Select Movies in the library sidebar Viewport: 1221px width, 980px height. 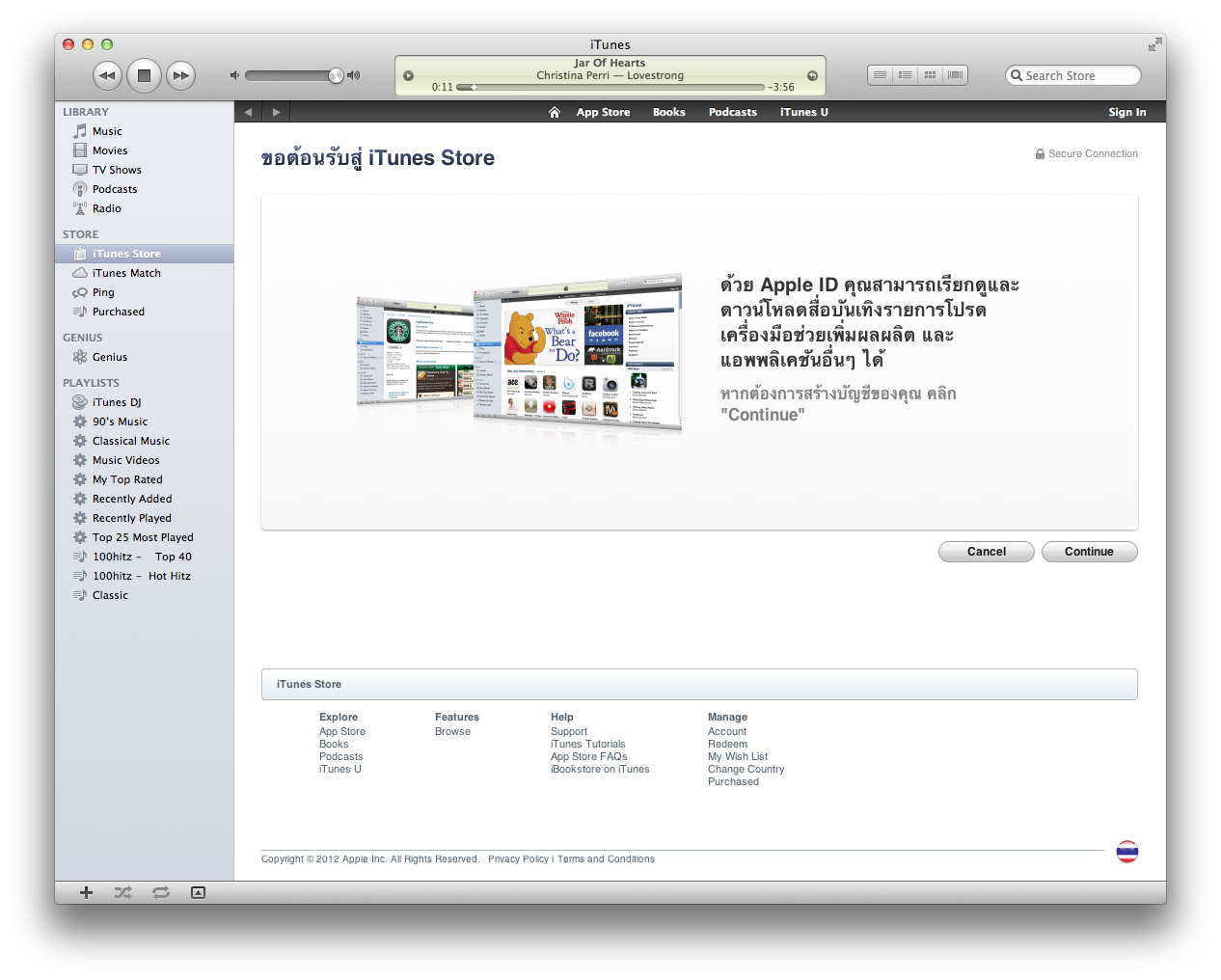[x=144, y=150]
